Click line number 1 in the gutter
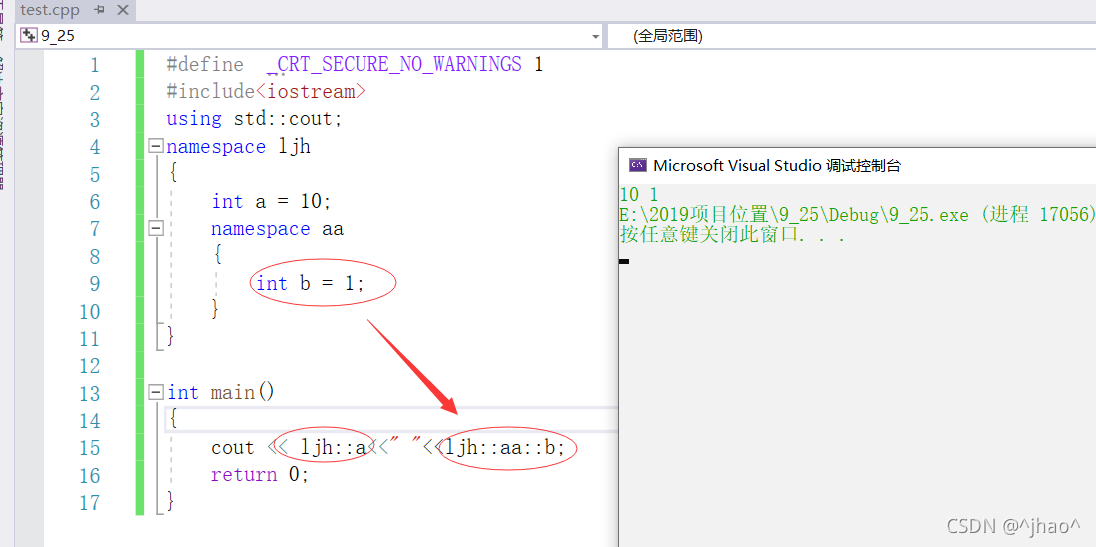 pyautogui.click(x=94, y=65)
